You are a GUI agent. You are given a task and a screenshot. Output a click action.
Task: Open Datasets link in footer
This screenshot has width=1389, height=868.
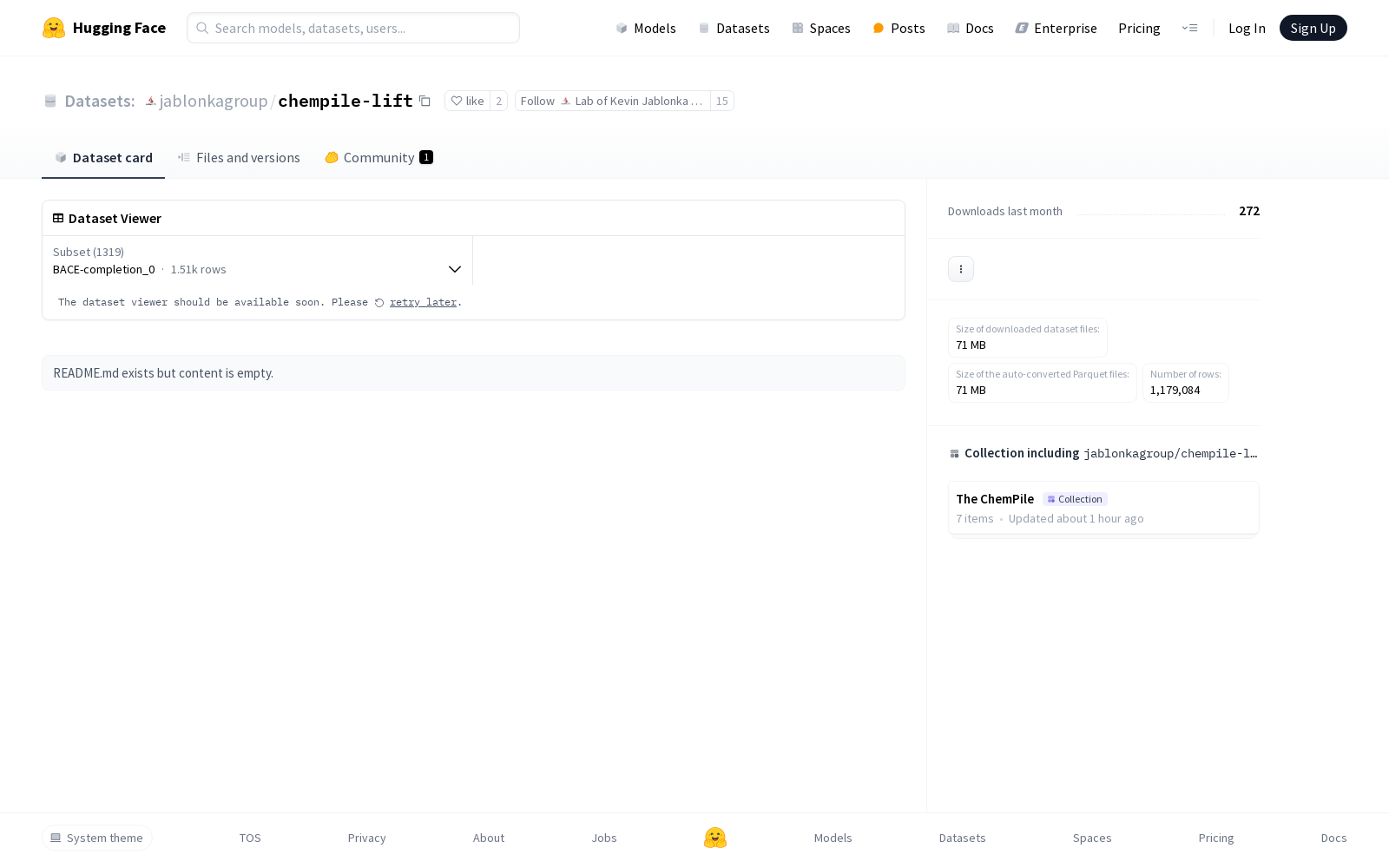(963, 838)
